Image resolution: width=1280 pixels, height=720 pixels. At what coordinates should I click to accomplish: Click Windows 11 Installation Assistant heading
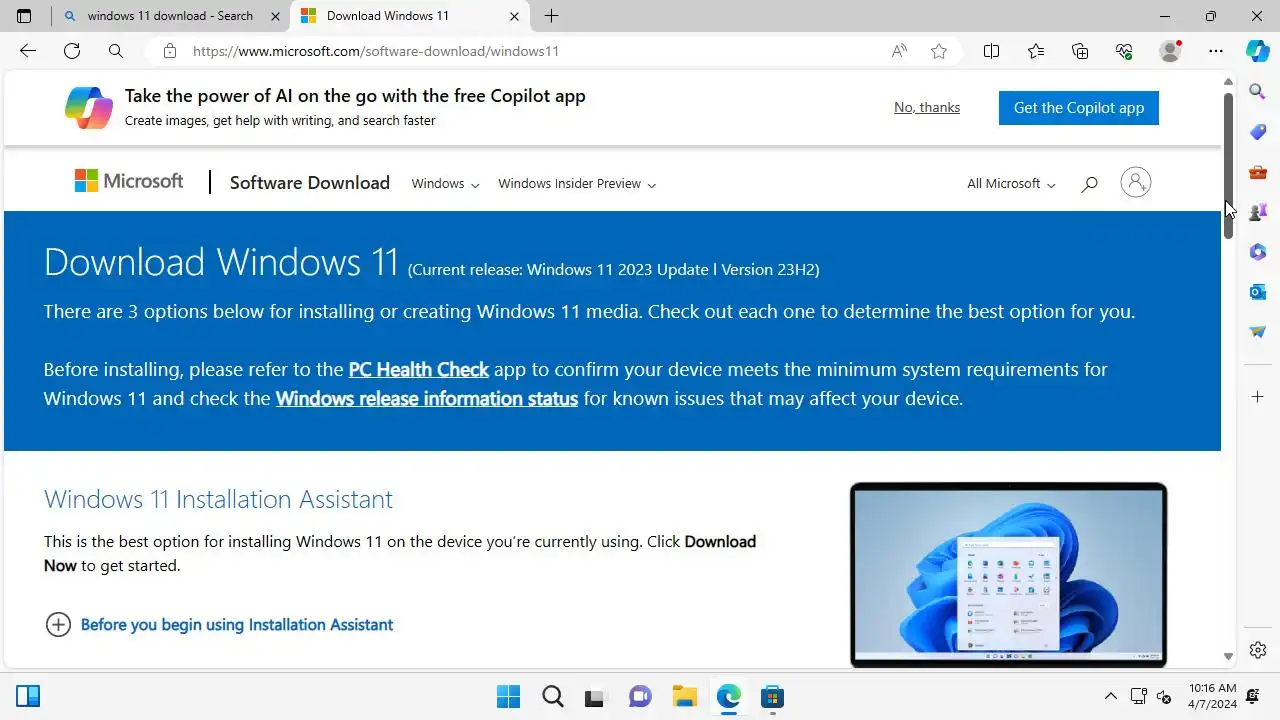click(218, 499)
